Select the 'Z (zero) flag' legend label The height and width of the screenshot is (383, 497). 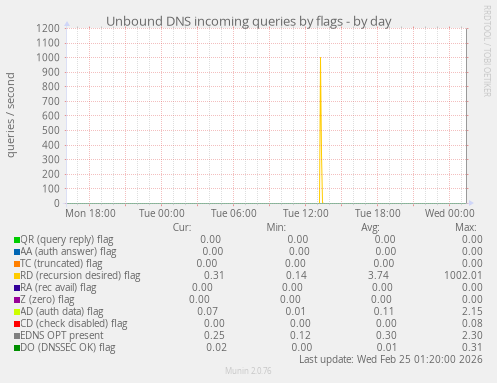coord(47,300)
